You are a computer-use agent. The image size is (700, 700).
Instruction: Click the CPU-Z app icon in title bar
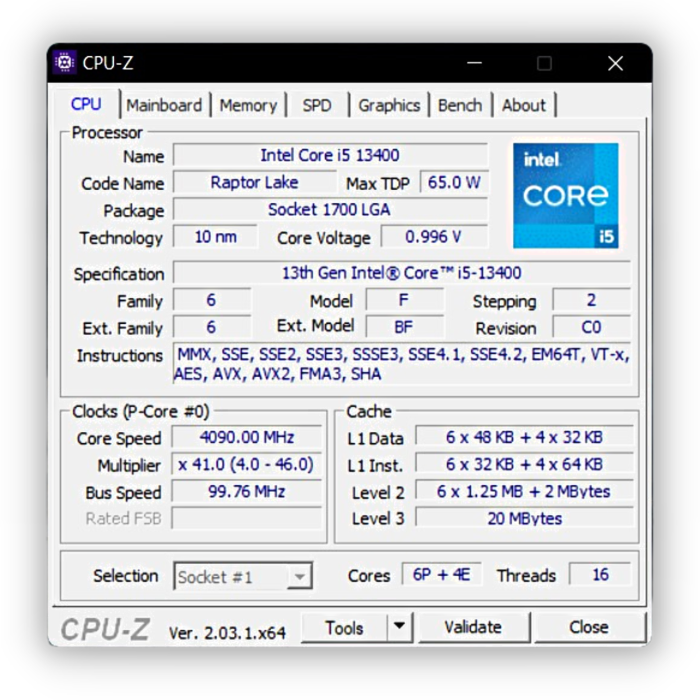click(64, 62)
